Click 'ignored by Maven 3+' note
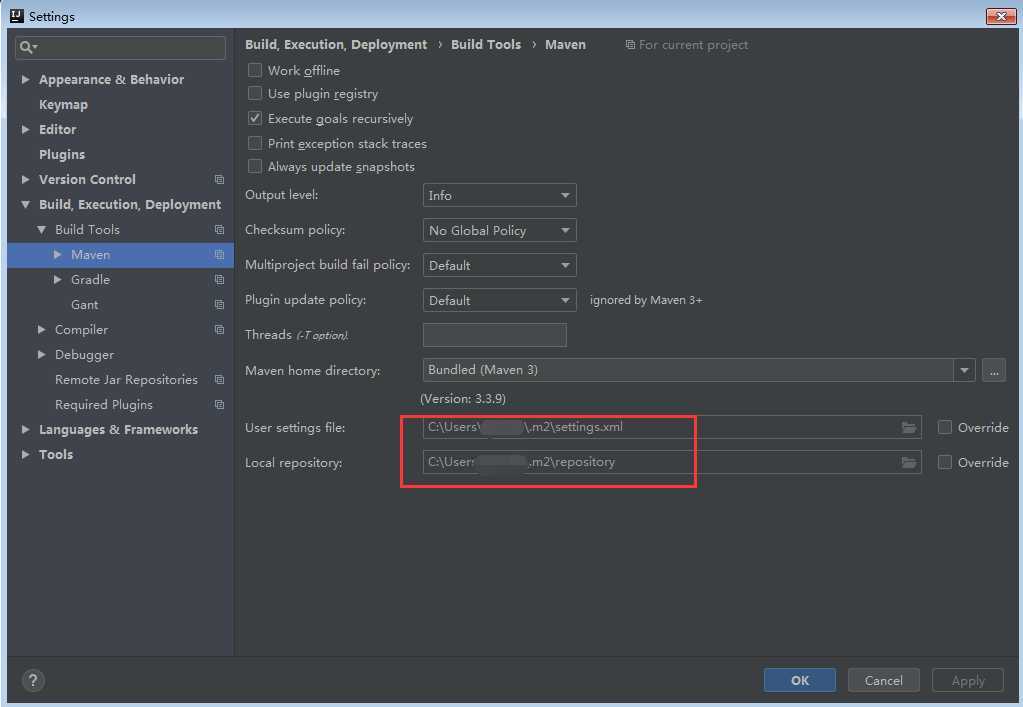Screen dimensions: 1023x707 646,300
